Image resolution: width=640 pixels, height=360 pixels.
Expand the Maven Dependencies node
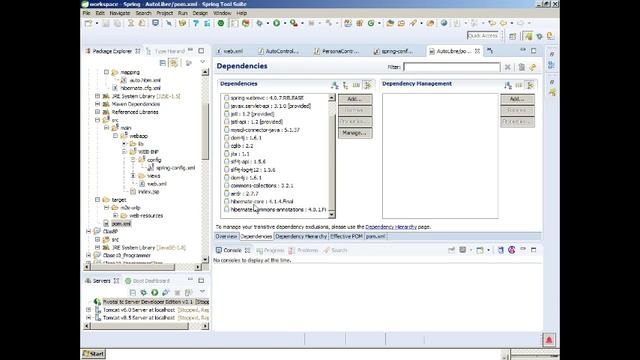(98, 104)
